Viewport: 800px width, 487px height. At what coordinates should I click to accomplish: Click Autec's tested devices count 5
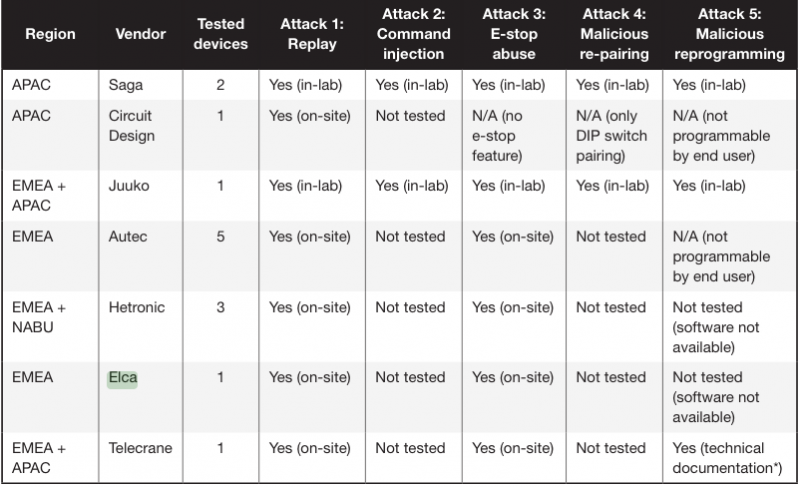click(x=221, y=237)
